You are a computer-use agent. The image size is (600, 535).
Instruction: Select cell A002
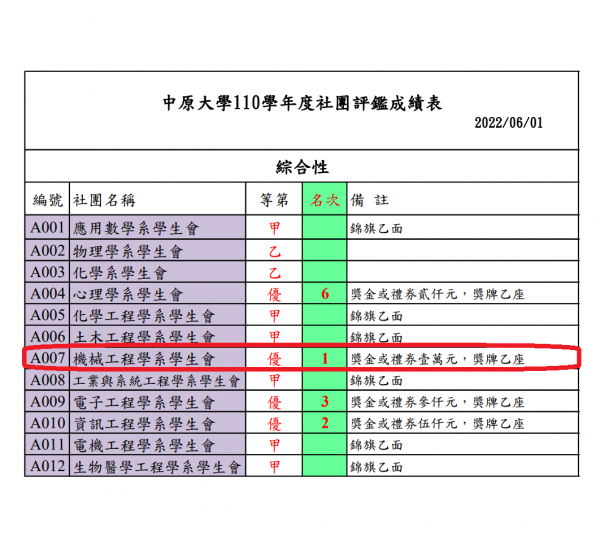47,251
